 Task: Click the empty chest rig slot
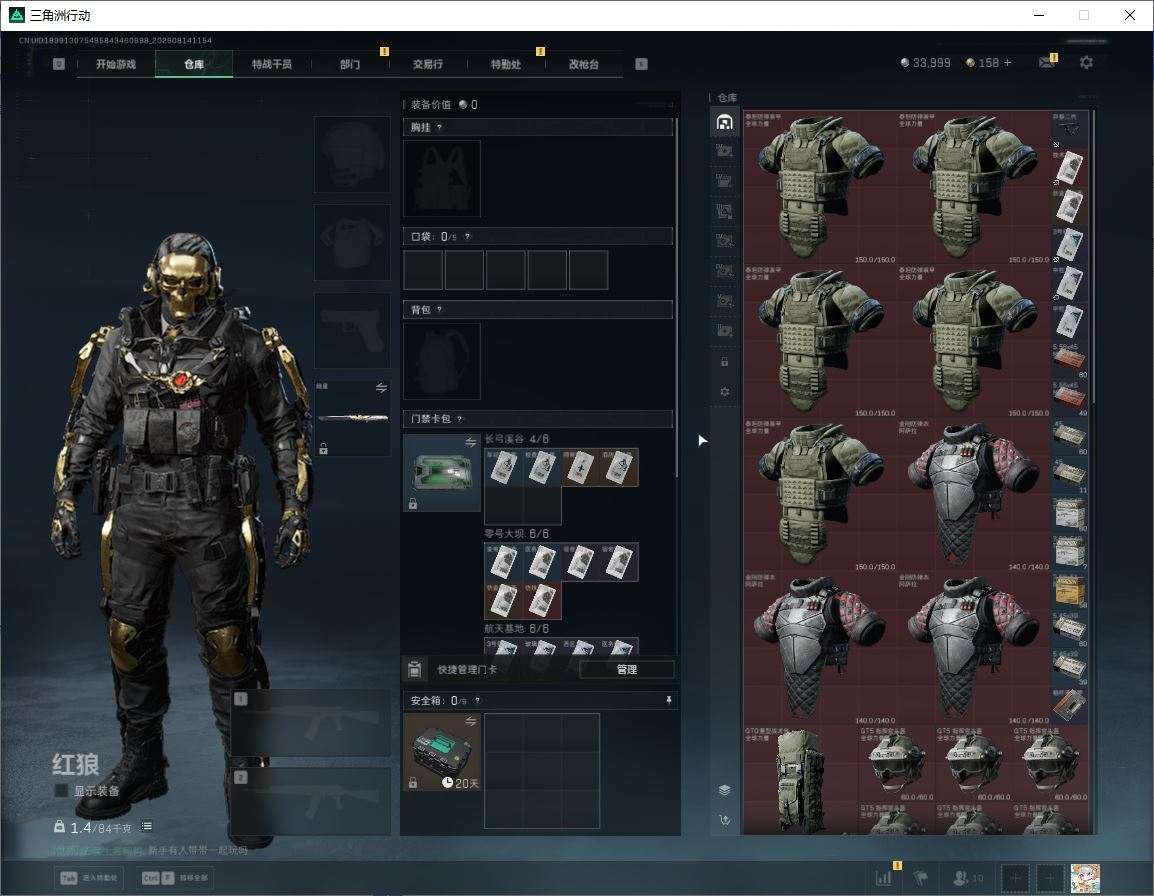point(442,179)
